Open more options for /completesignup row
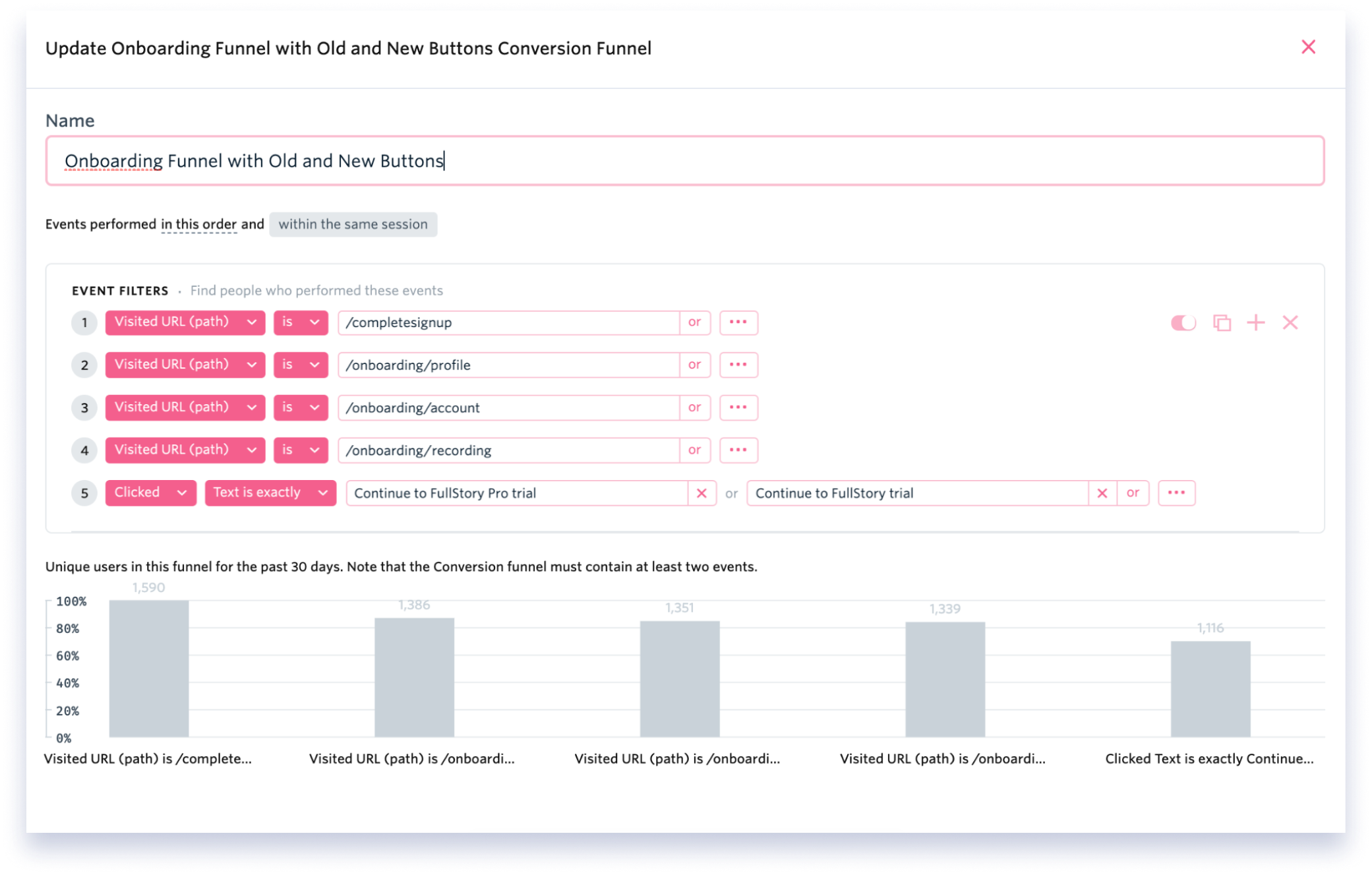 click(x=738, y=322)
